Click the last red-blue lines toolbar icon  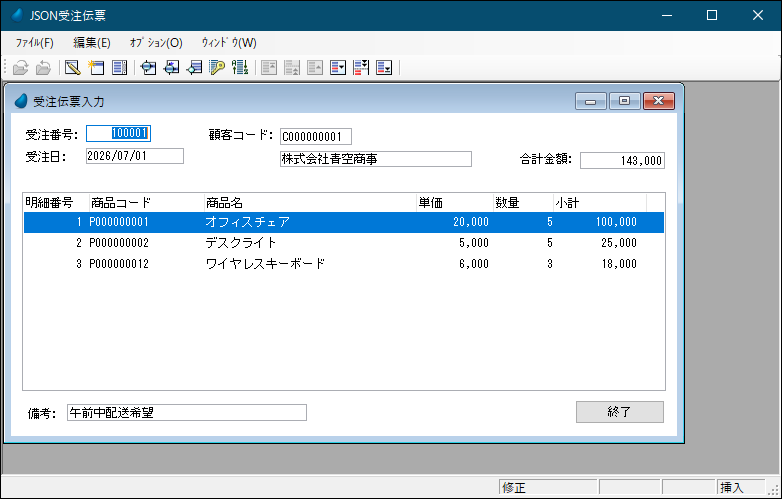(384, 67)
